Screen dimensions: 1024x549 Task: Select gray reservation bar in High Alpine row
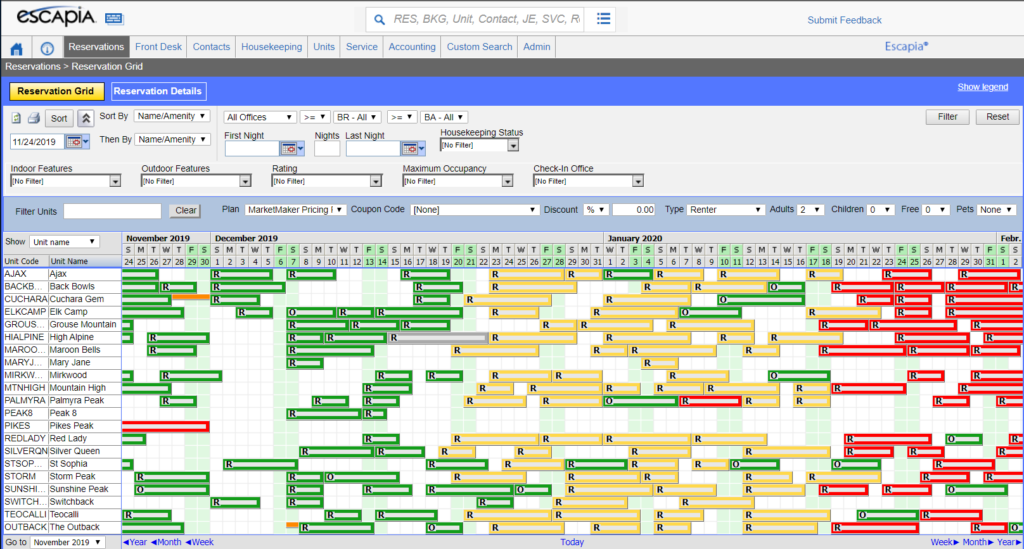click(438, 337)
